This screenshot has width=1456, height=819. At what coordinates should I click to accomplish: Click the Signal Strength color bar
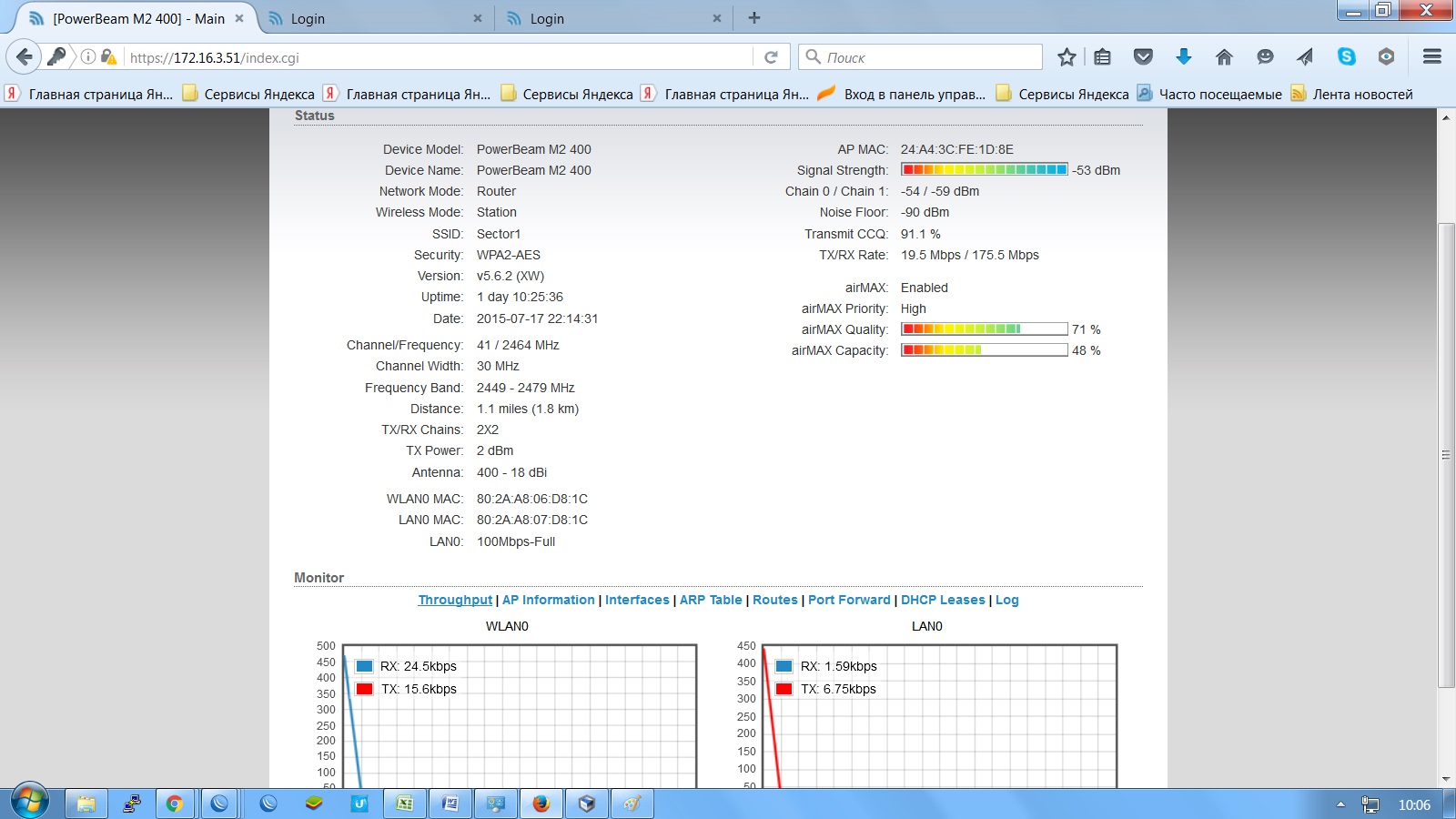(x=984, y=169)
